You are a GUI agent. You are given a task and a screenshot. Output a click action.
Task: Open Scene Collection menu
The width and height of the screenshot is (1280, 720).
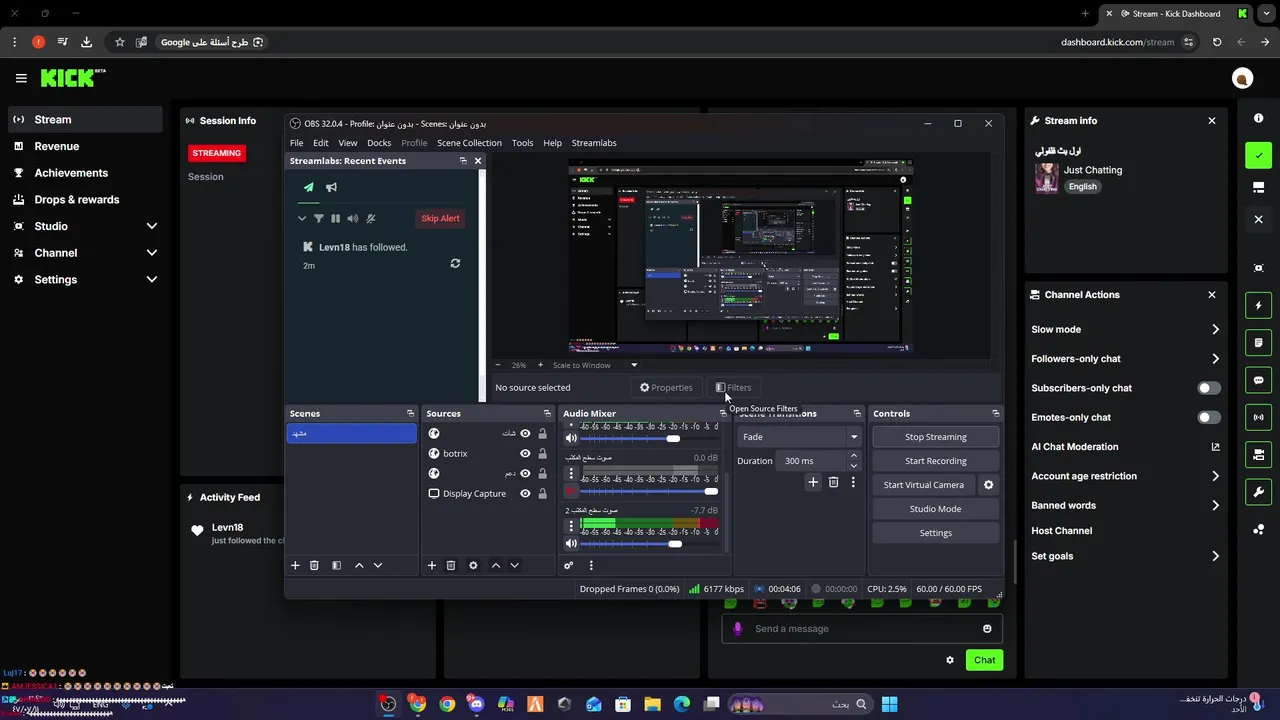(x=469, y=143)
